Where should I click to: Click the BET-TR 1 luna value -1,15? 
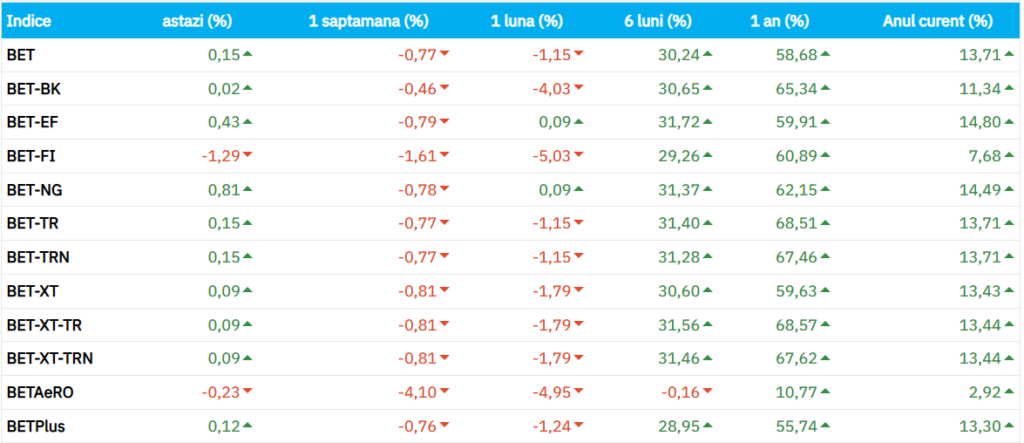pyautogui.click(x=549, y=223)
